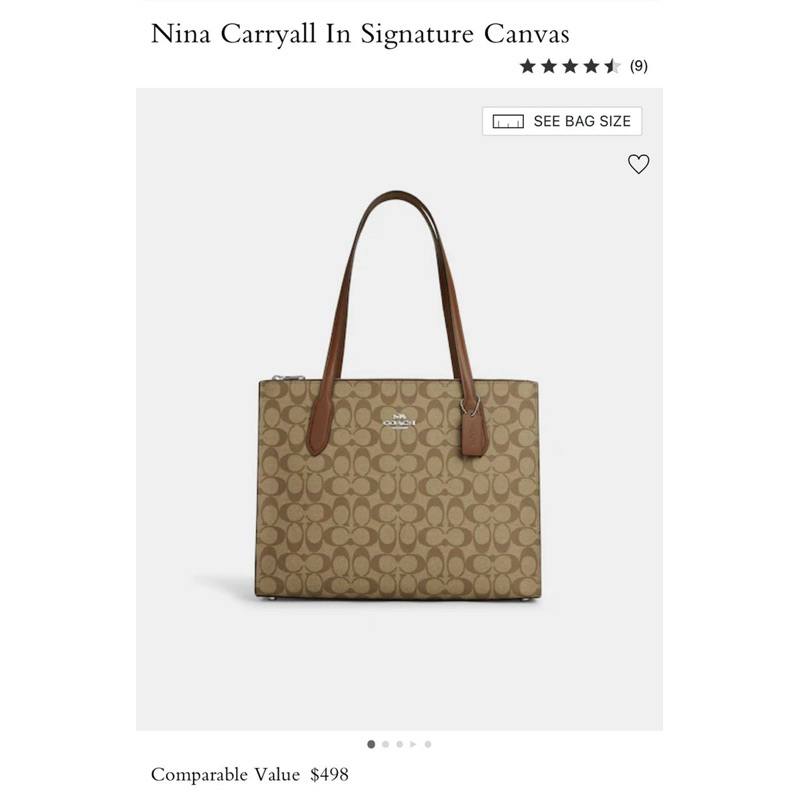
Task: Switch to the second image carousel dot
Action: point(385,744)
